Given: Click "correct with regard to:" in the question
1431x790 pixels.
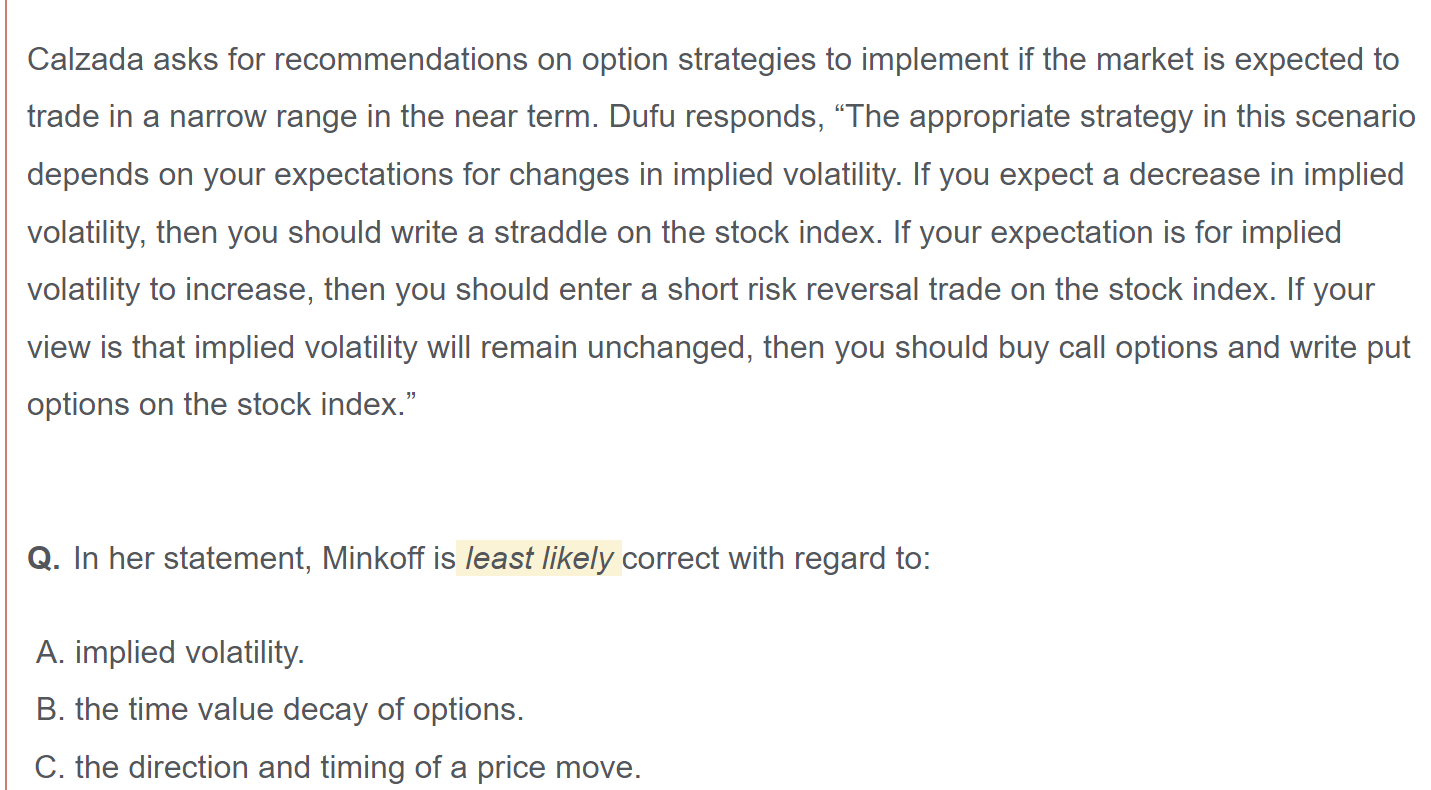Looking at the screenshot, I should pos(776,558).
